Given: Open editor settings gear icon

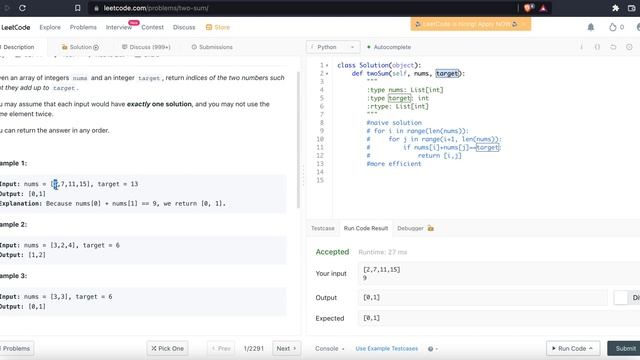Looking at the screenshot, I should (x=629, y=47).
